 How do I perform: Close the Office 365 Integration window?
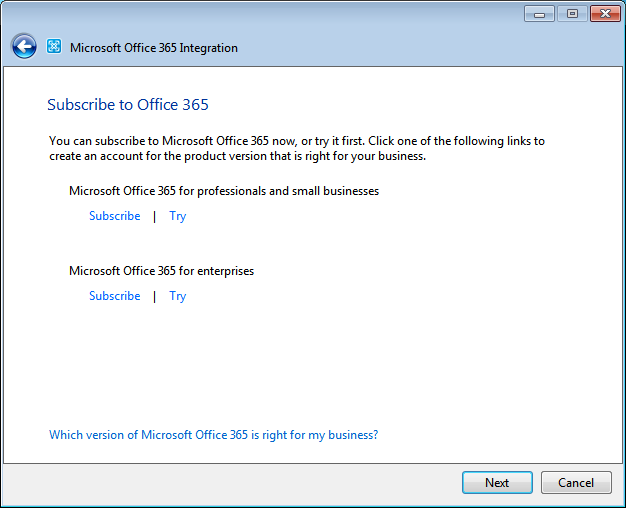coord(604,14)
